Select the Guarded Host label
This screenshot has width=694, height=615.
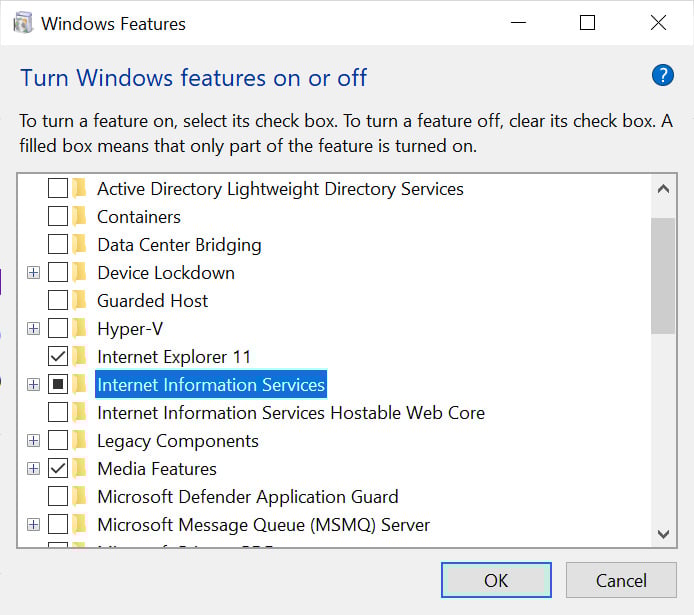(152, 301)
